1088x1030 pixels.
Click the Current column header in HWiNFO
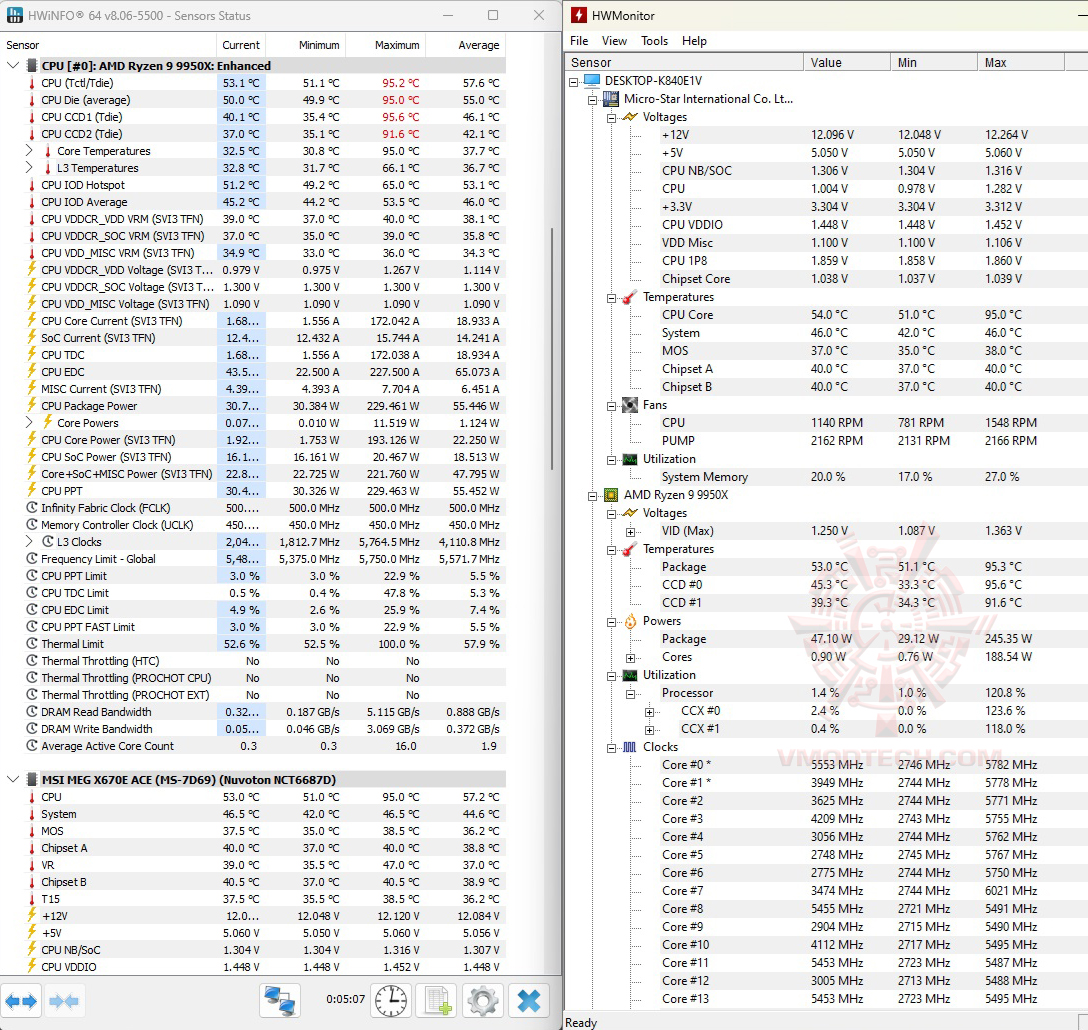[x=241, y=45]
